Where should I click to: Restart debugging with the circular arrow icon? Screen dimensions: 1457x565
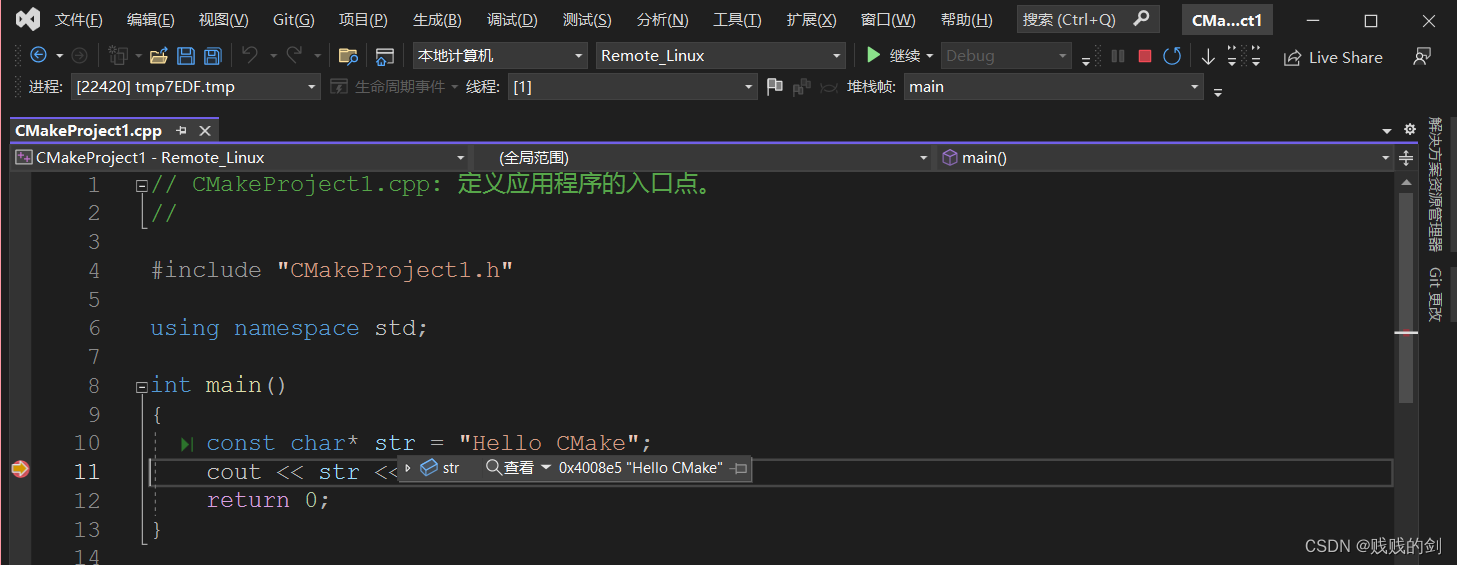[1172, 56]
